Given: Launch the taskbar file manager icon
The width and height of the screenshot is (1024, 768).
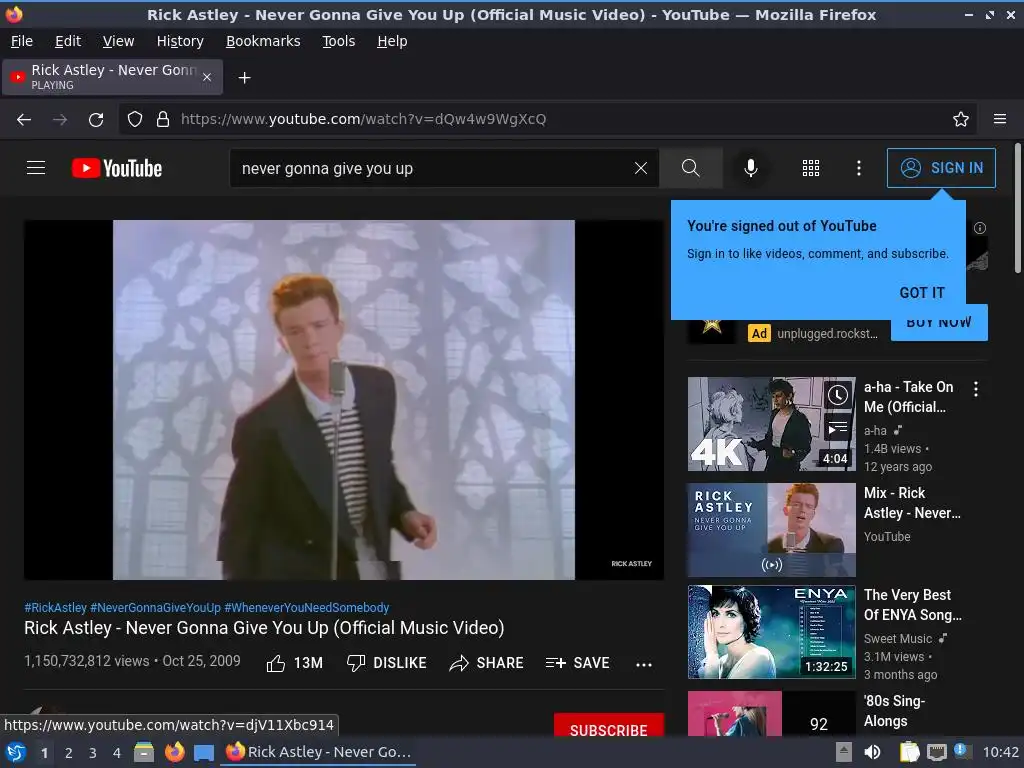Looking at the screenshot, I should [144, 752].
